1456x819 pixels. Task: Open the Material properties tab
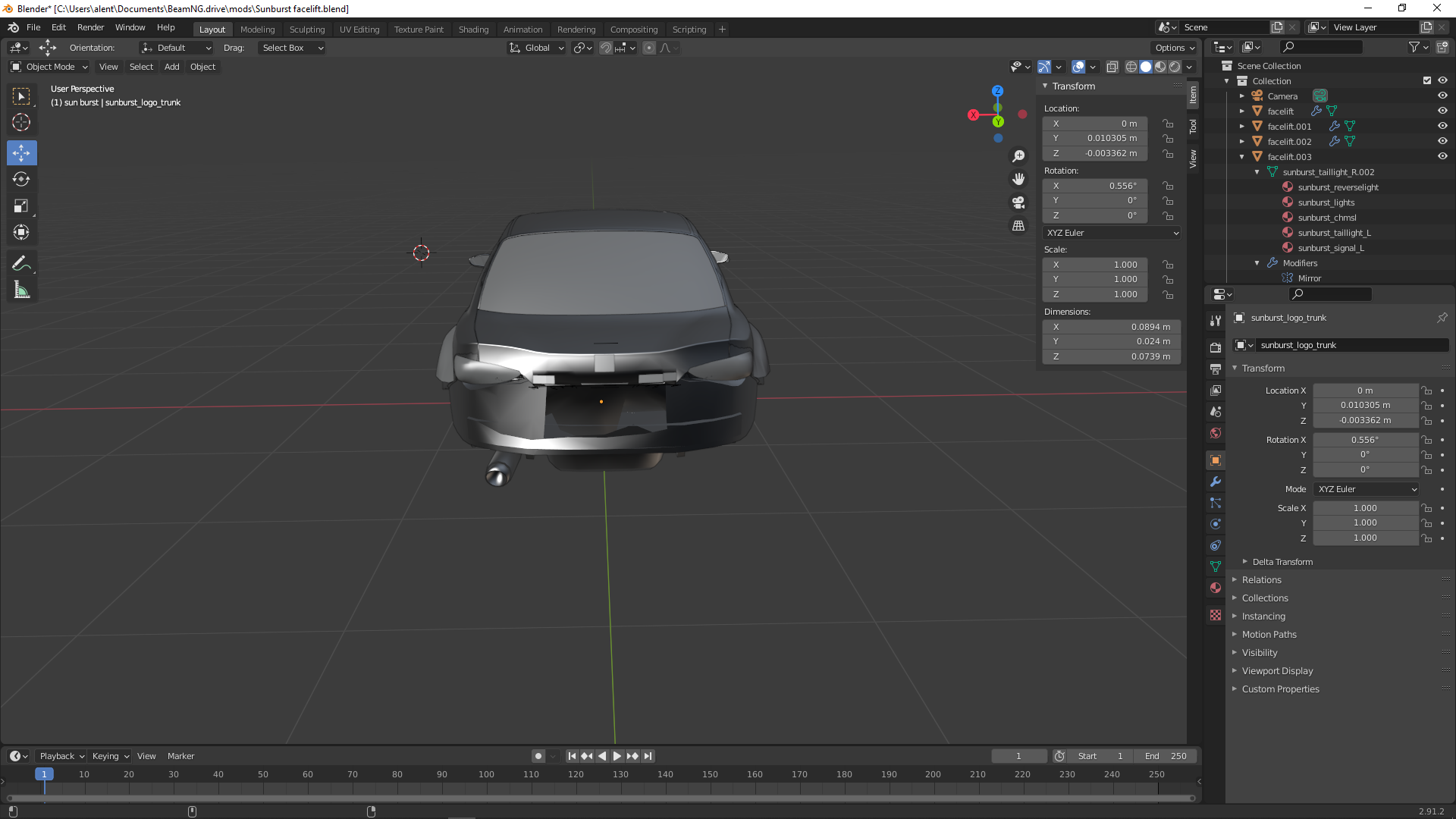(1216, 588)
